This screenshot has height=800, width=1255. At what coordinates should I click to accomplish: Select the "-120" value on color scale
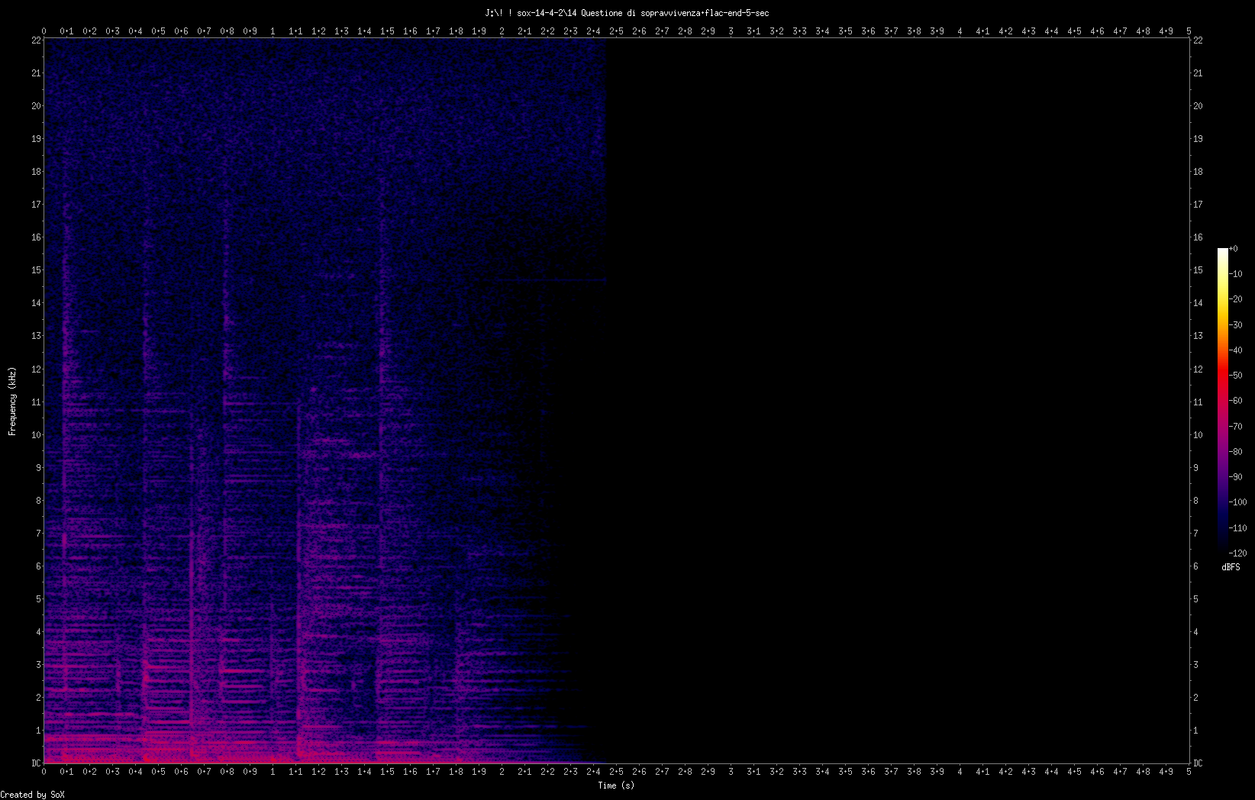1238,553
